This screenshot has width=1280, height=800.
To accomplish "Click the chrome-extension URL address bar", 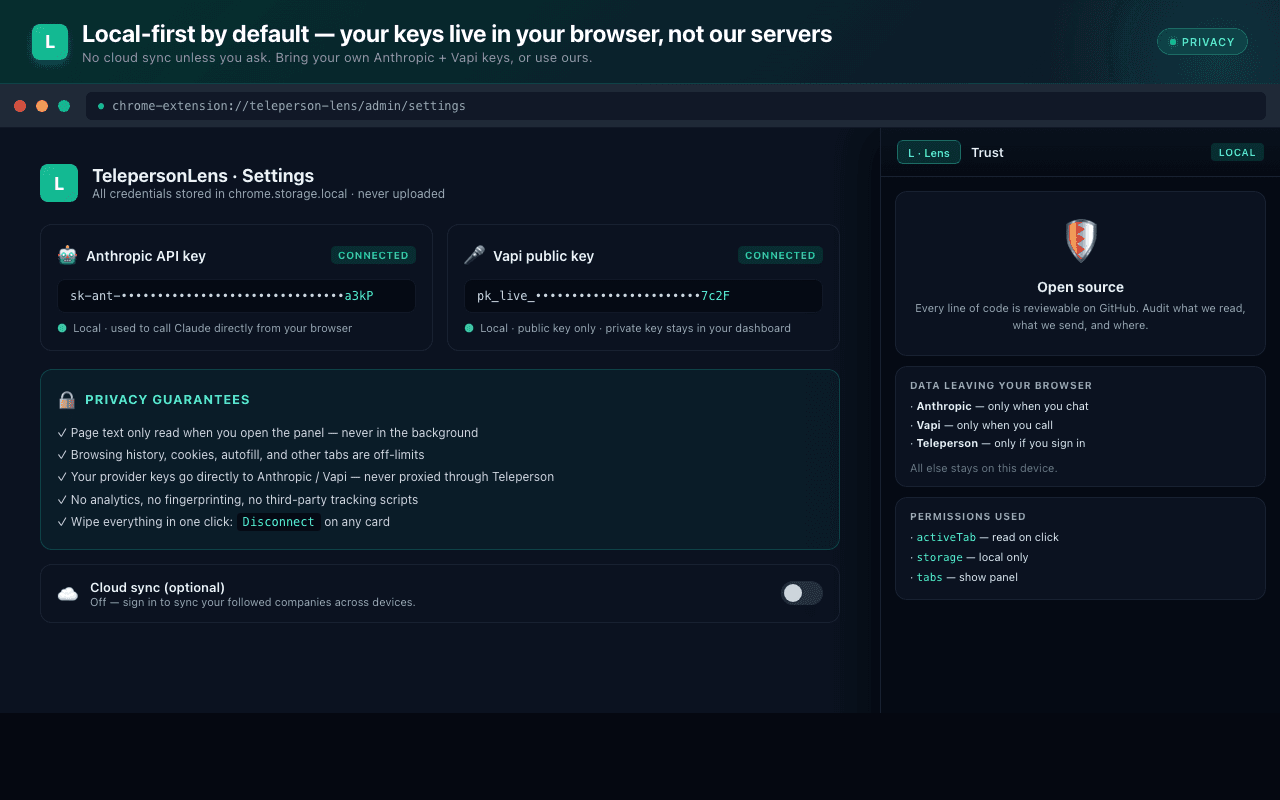I will coord(676,106).
